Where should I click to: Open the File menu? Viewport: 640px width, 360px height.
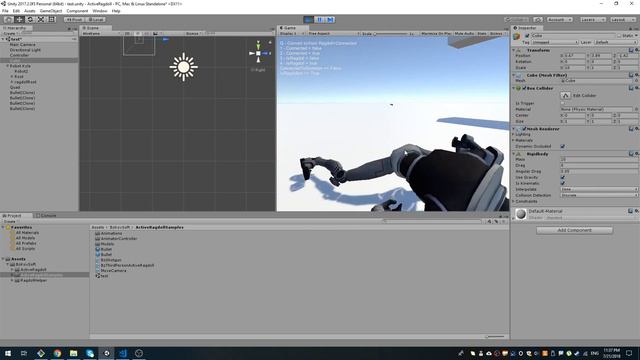click(5, 11)
